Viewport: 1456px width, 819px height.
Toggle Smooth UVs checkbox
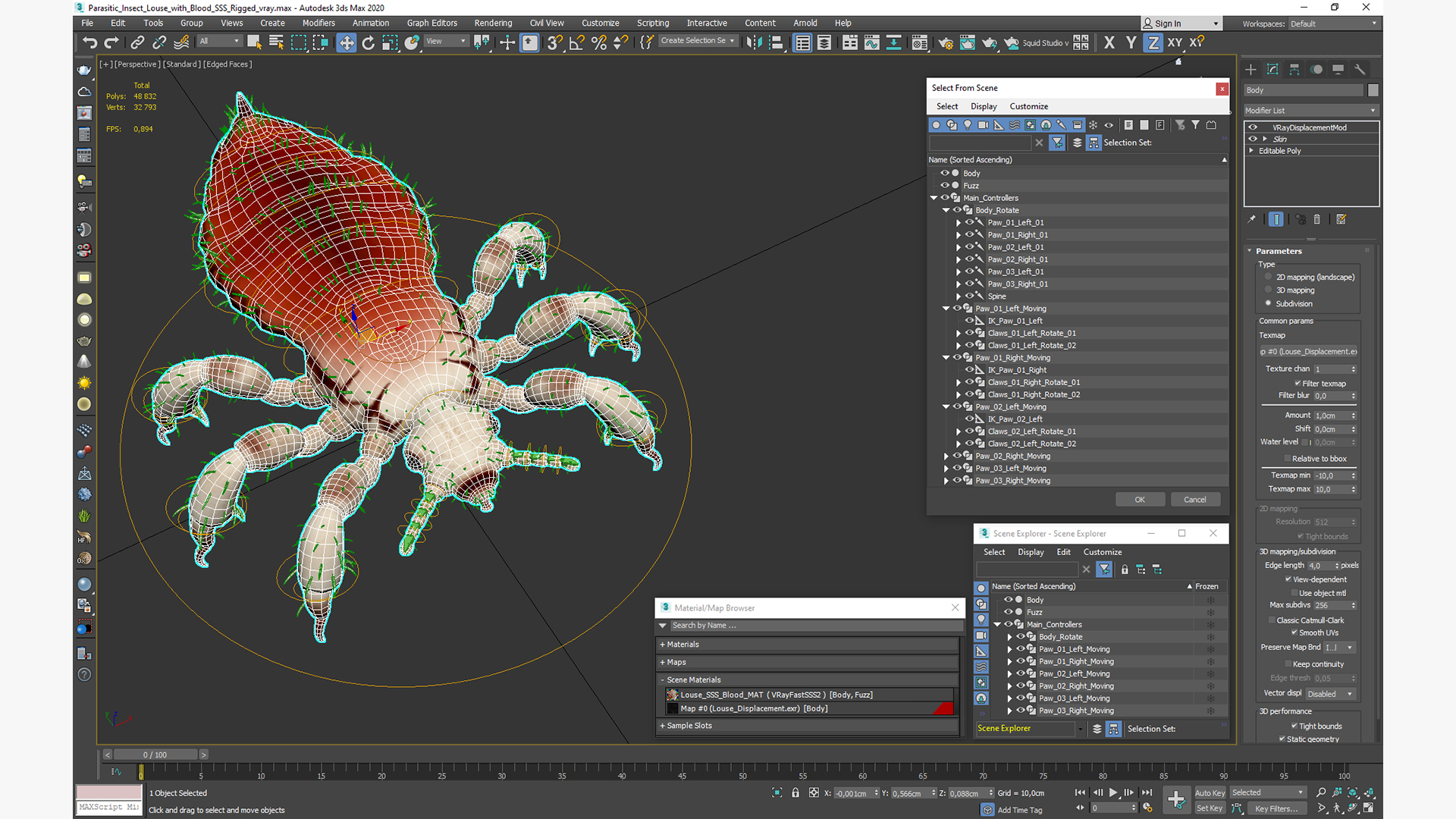tap(1294, 632)
